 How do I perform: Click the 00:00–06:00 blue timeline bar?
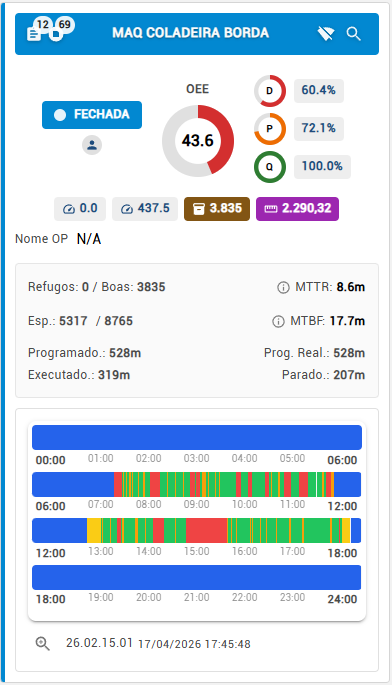[x=197, y=437]
